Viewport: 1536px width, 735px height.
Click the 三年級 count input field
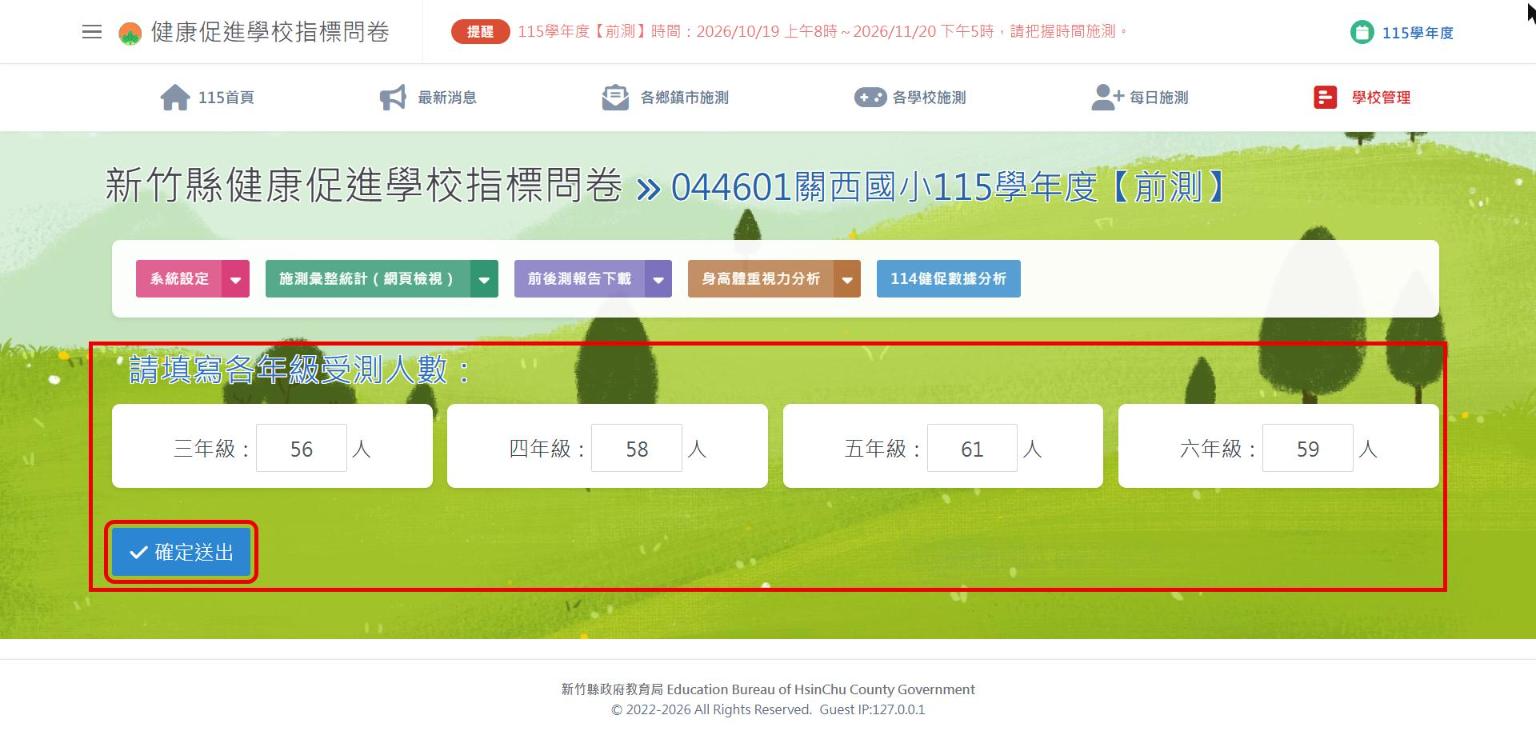point(301,448)
